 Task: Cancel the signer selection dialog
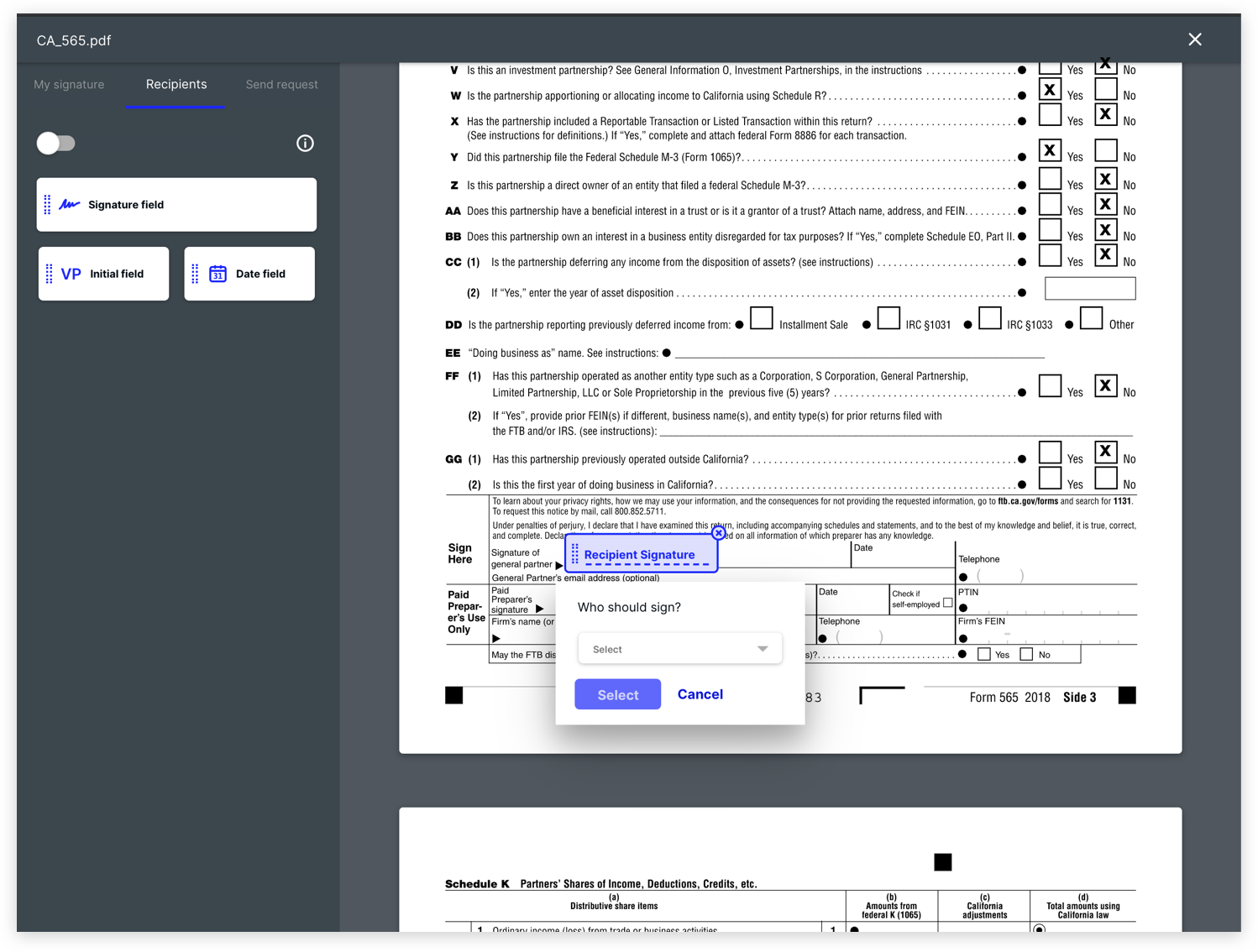[x=700, y=694]
